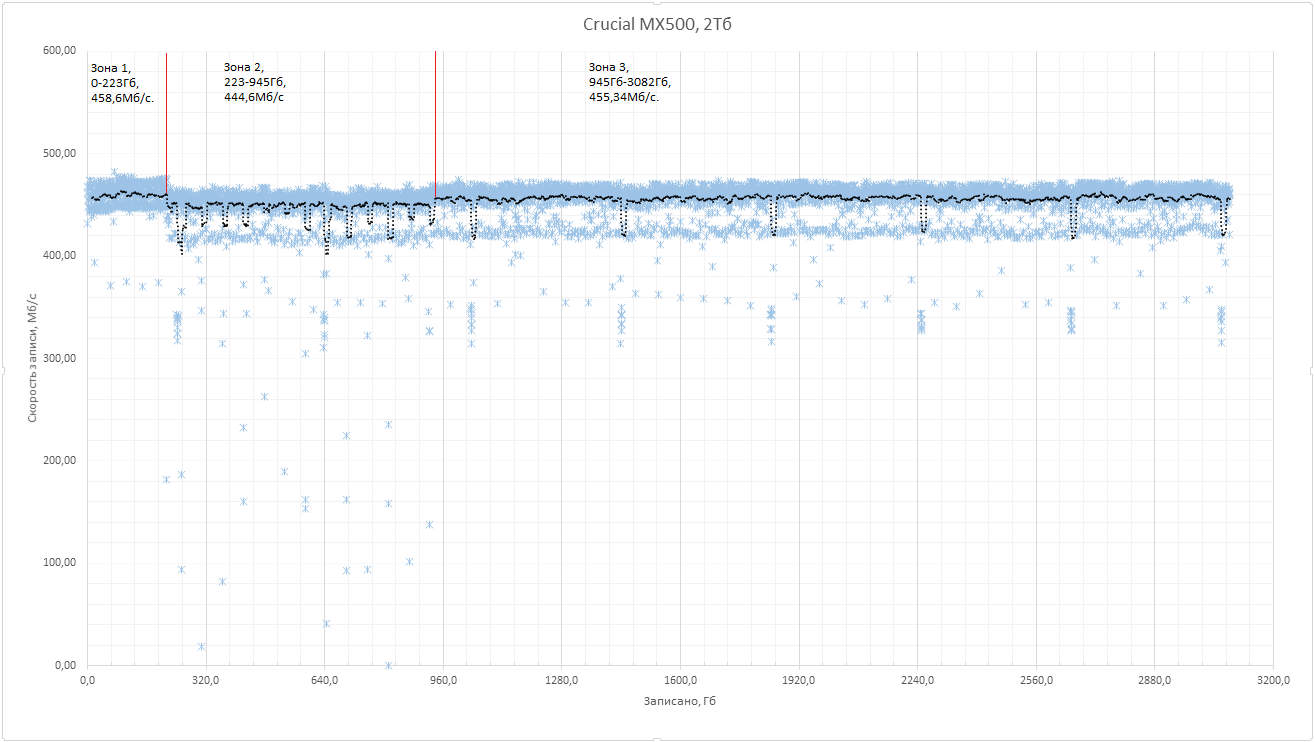Select the chart title "Crucial MX500, 2Тб"
Viewport: 1315px width, 742px height.
click(657, 25)
